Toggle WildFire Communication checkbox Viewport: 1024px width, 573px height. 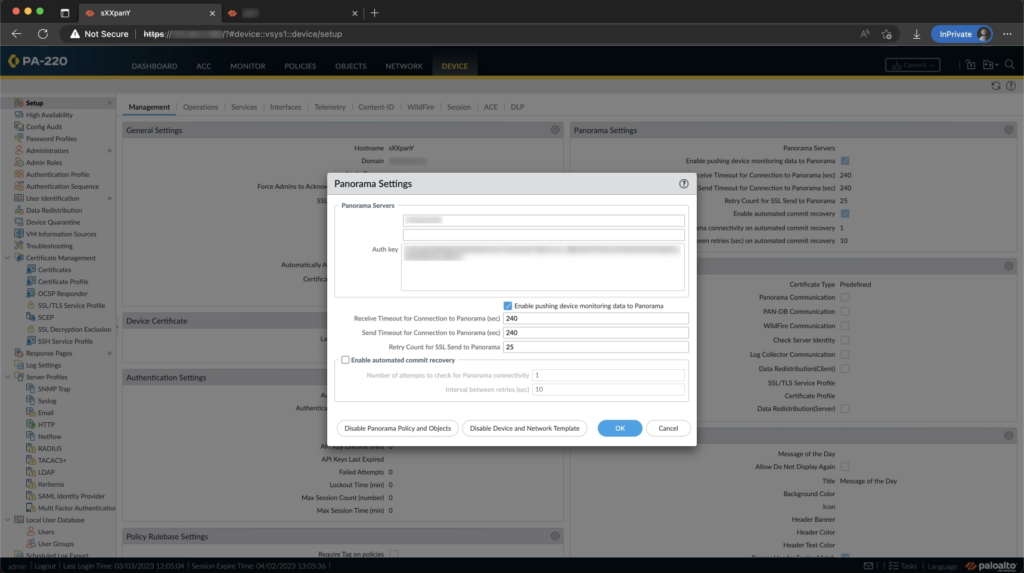point(844,326)
